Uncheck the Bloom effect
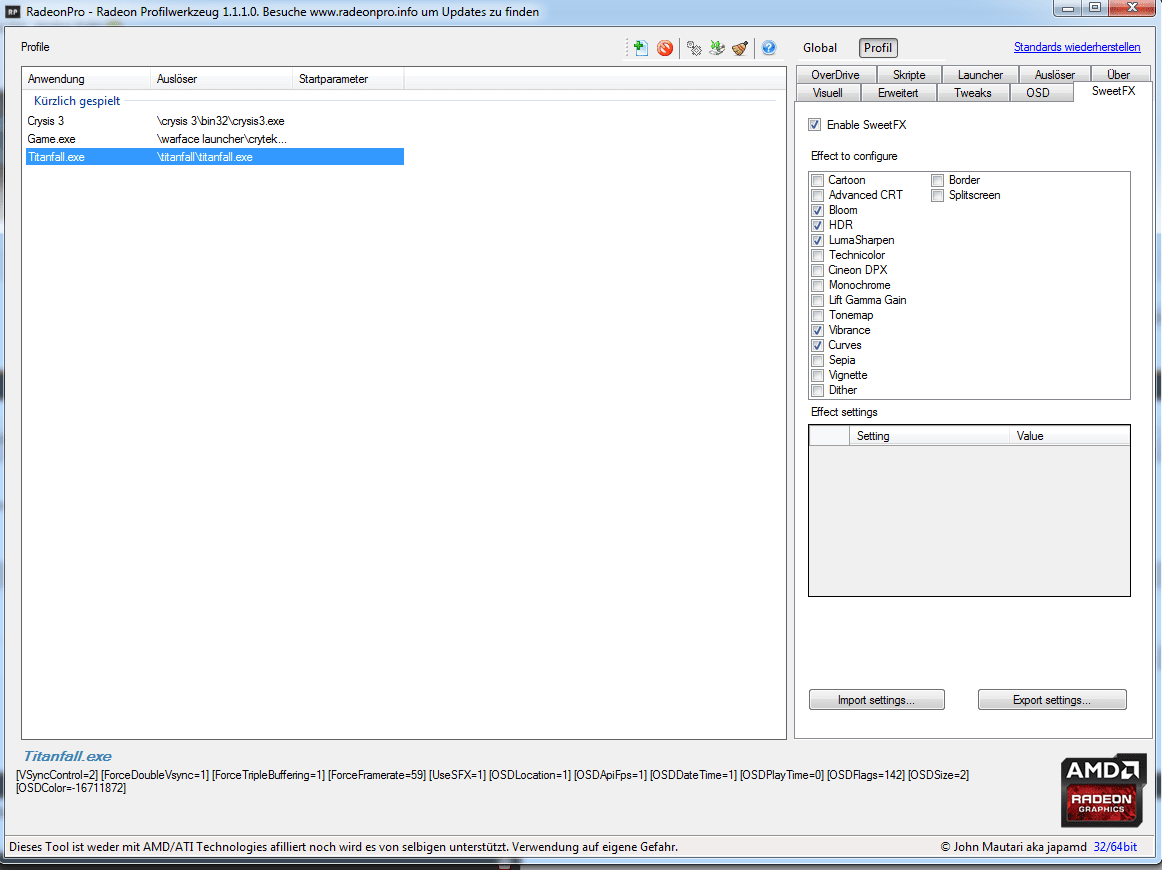Screen dimensions: 1162x870 pos(817,210)
